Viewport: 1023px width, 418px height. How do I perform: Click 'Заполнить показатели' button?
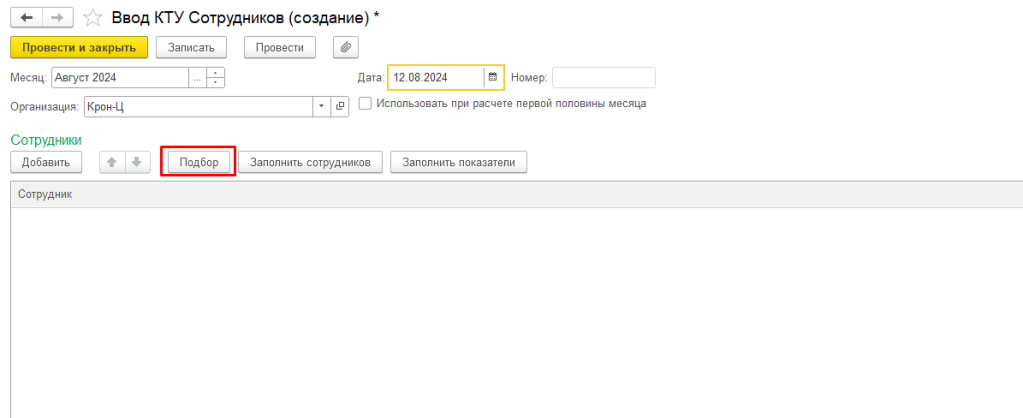[459, 162]
